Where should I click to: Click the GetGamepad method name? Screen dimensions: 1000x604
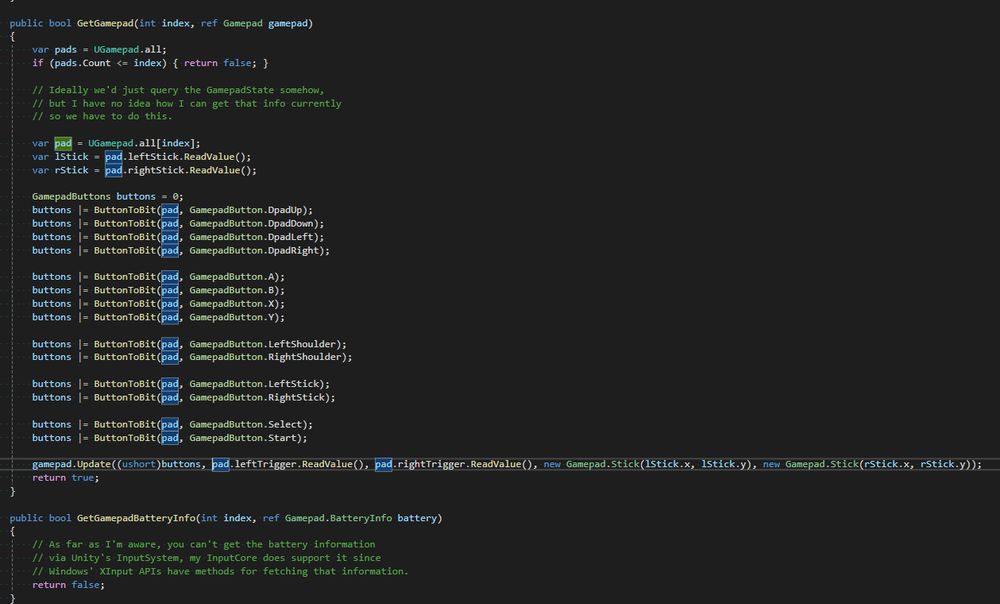(103, 22)
